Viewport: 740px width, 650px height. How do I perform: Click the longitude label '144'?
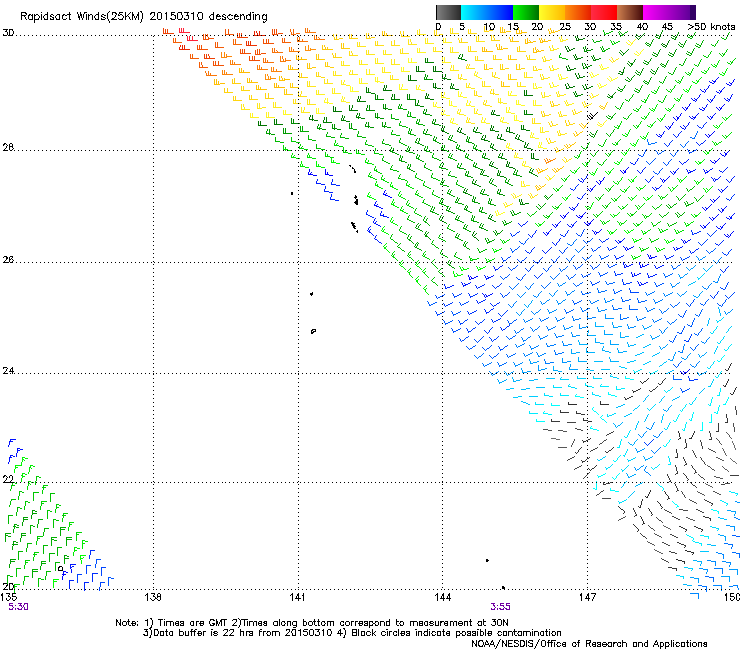coord(442,597)
